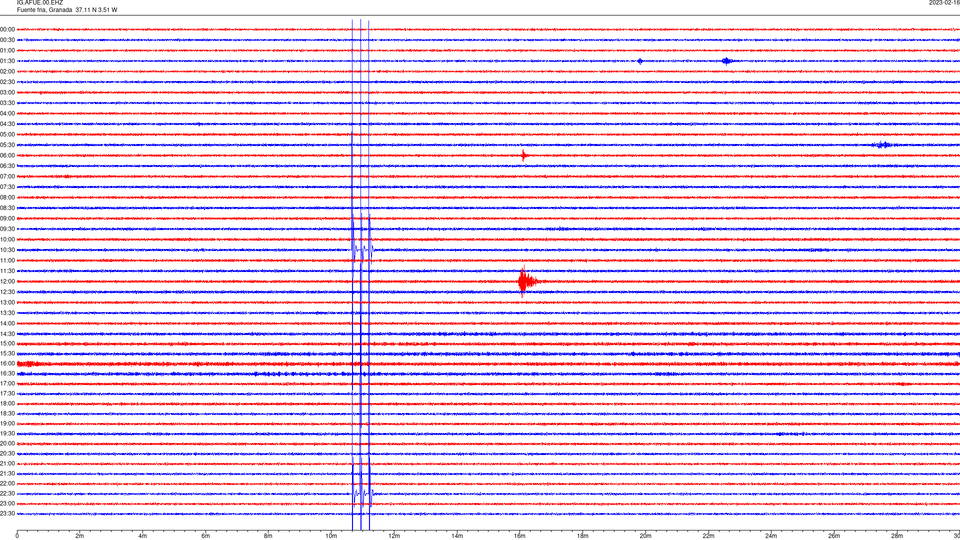960x540 pixels.
Task: Select the 18:30 trace time label
Action: 7,414
